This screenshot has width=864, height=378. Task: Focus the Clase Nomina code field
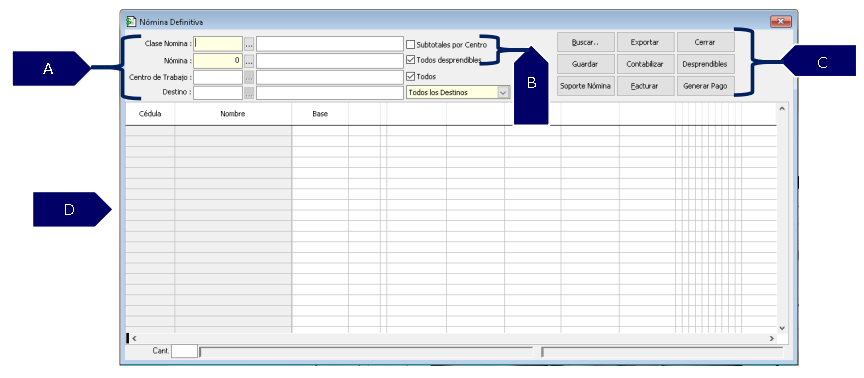point(218,44)
